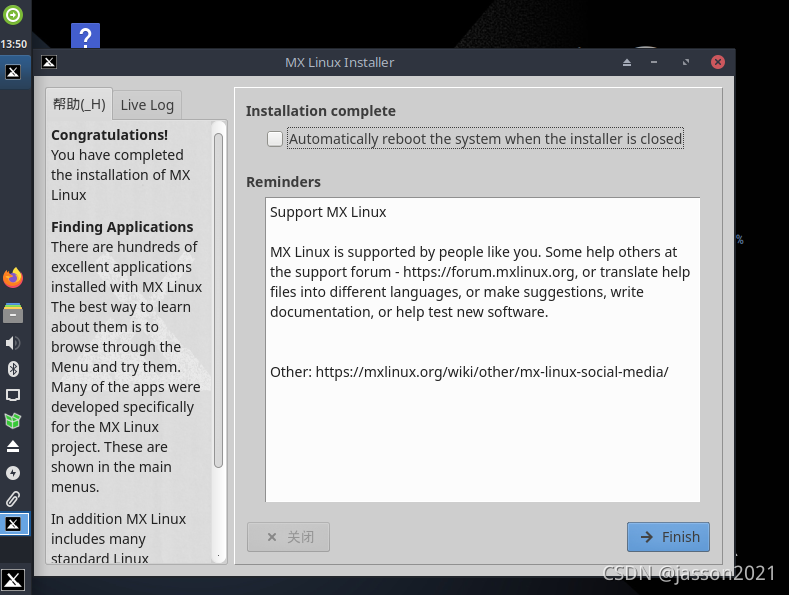Open the Bluetooth tray icon

13,369
